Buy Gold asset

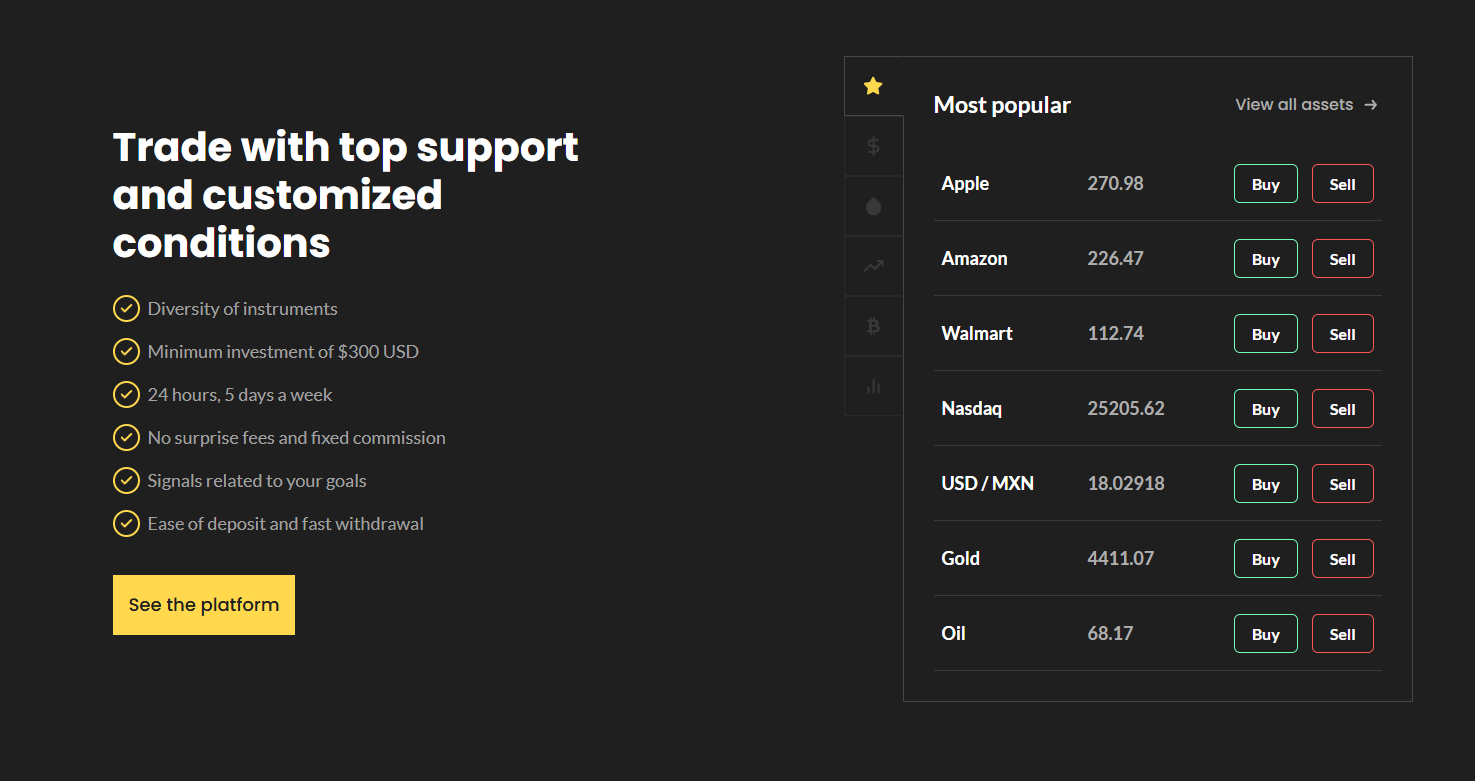1265,559
